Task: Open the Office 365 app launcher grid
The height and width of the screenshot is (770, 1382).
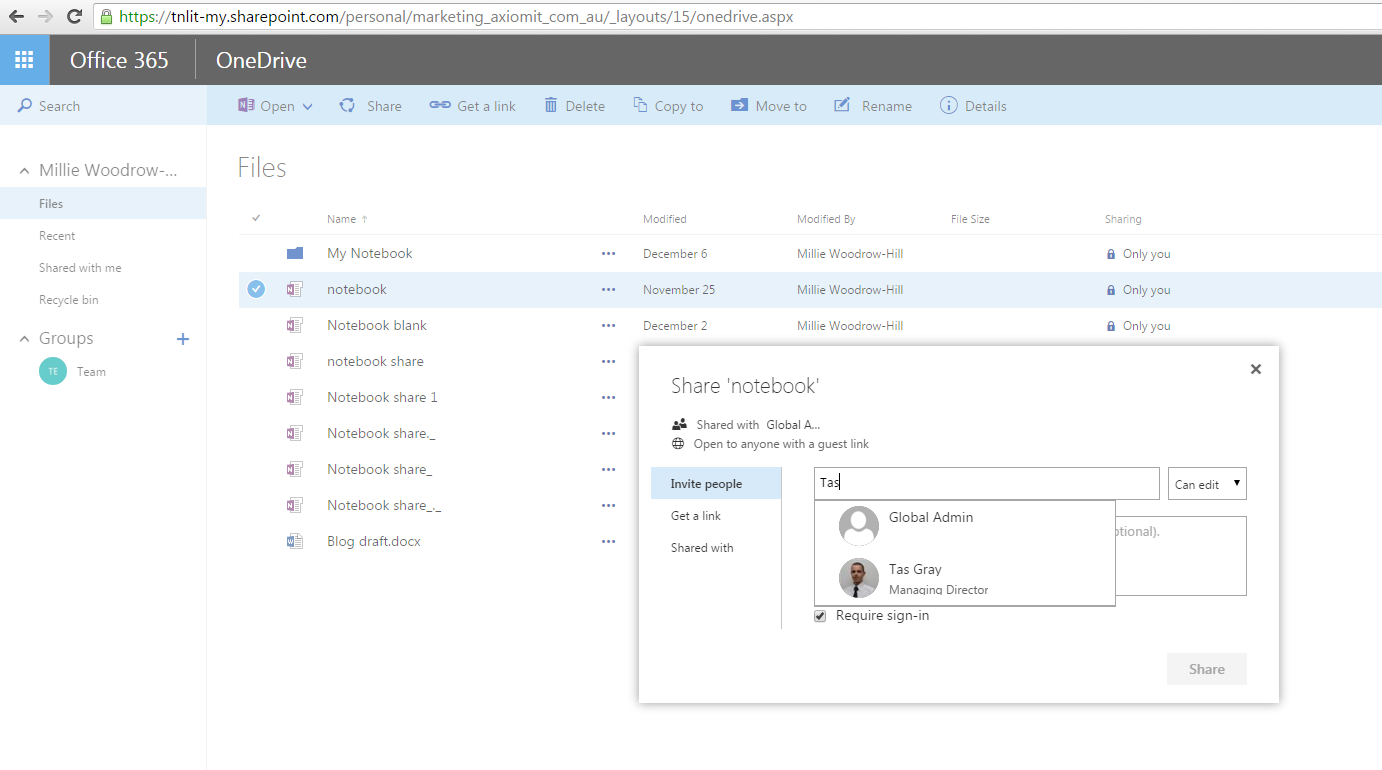Action: pos(24,60)
